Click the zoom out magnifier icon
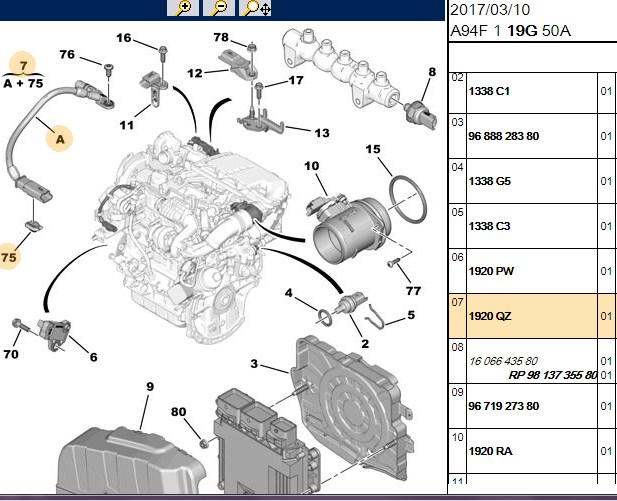This screenshot has width=617, height=501. coord(219,8)
